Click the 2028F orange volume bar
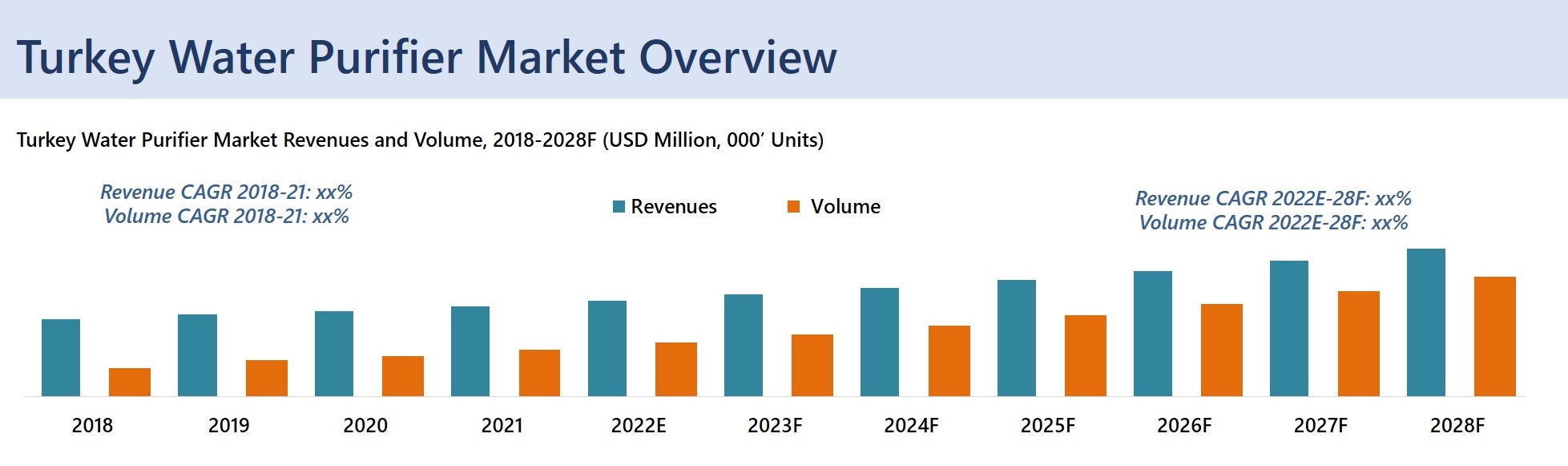This screenshot has width=1568, height=466. point(1495,336)
